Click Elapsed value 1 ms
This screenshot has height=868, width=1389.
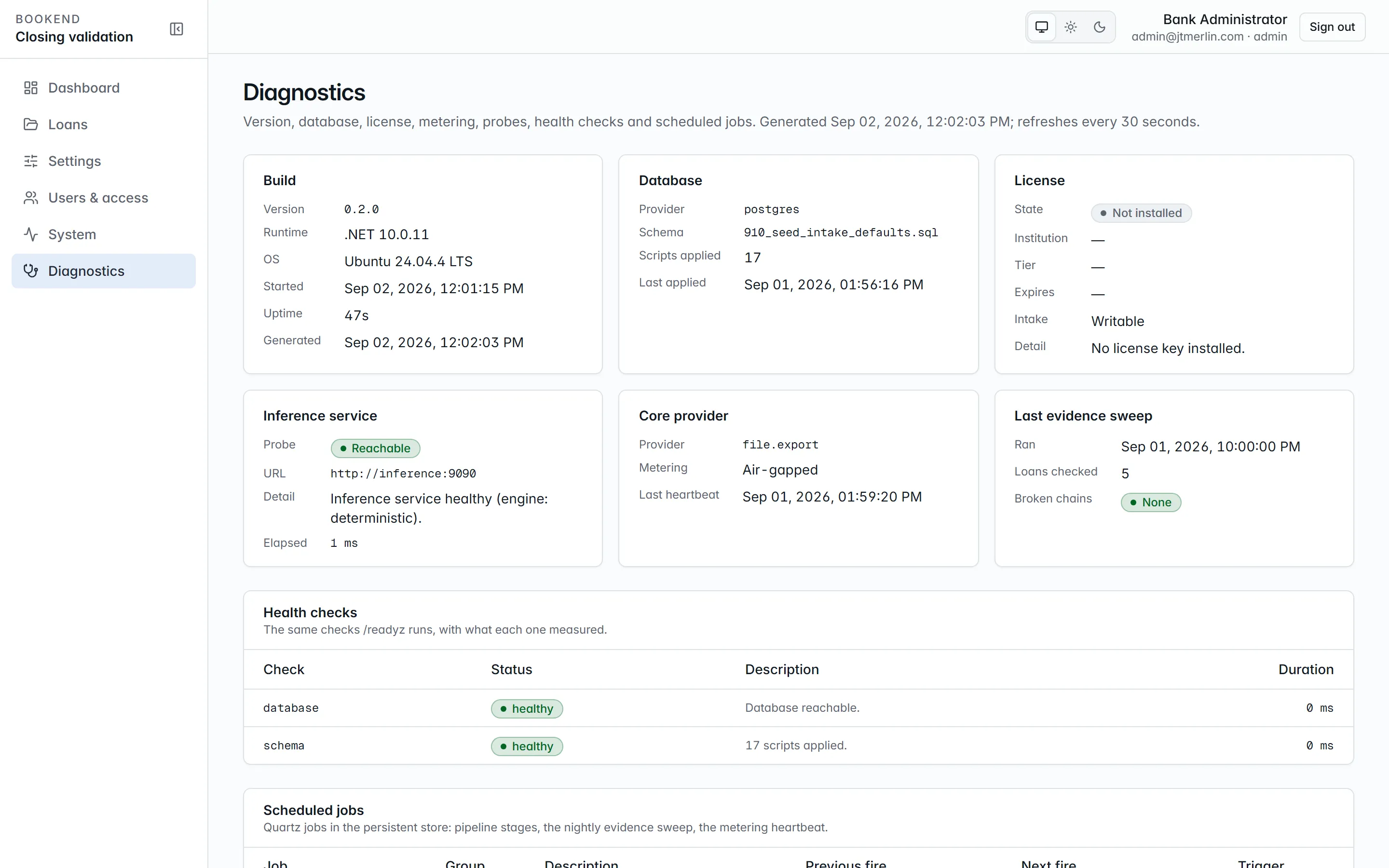point(344,543)
